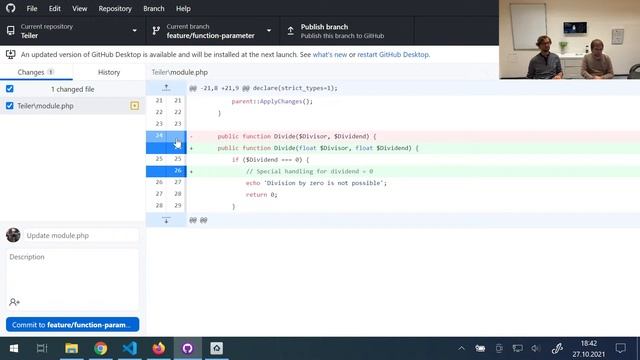Click the commit summary field Update module.php
The width and height of the screenshot is (640, 360).
pos(81,236)
